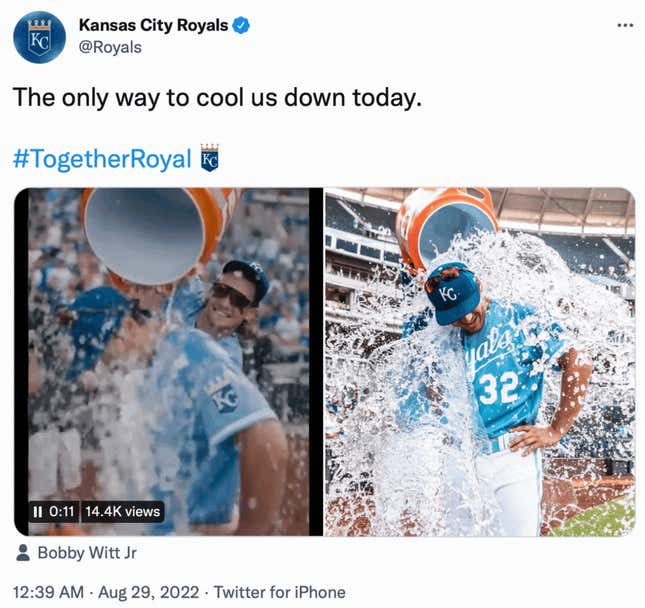
Task: Open the @Royals handle
Action: (x=110, y=47)
